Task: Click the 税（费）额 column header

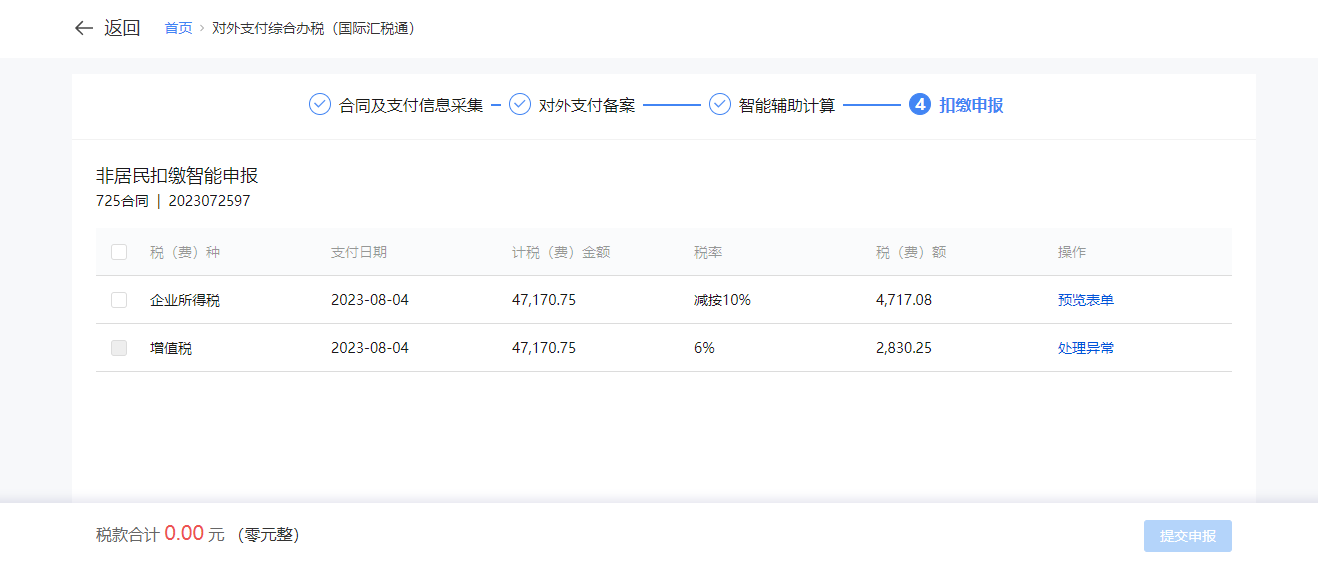Action: [x=911, y=252]
